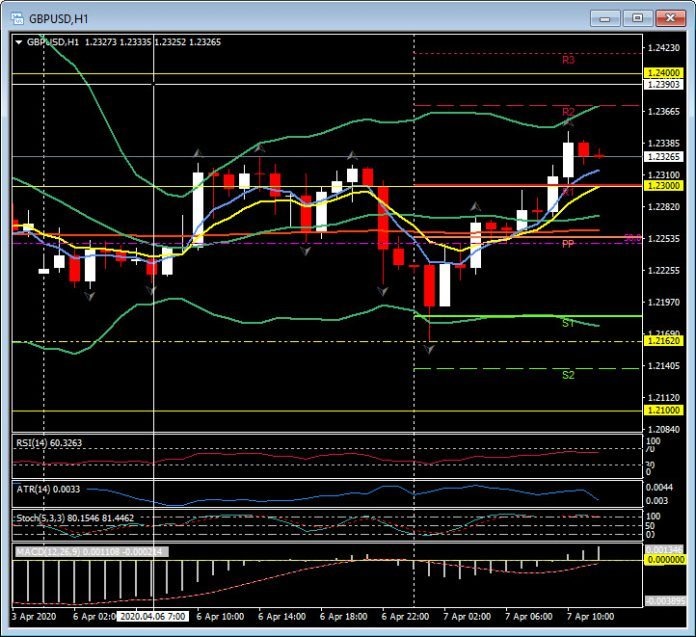Select the 1.23000 horizontal line label
Screen dimensions: 696x637
663,186
